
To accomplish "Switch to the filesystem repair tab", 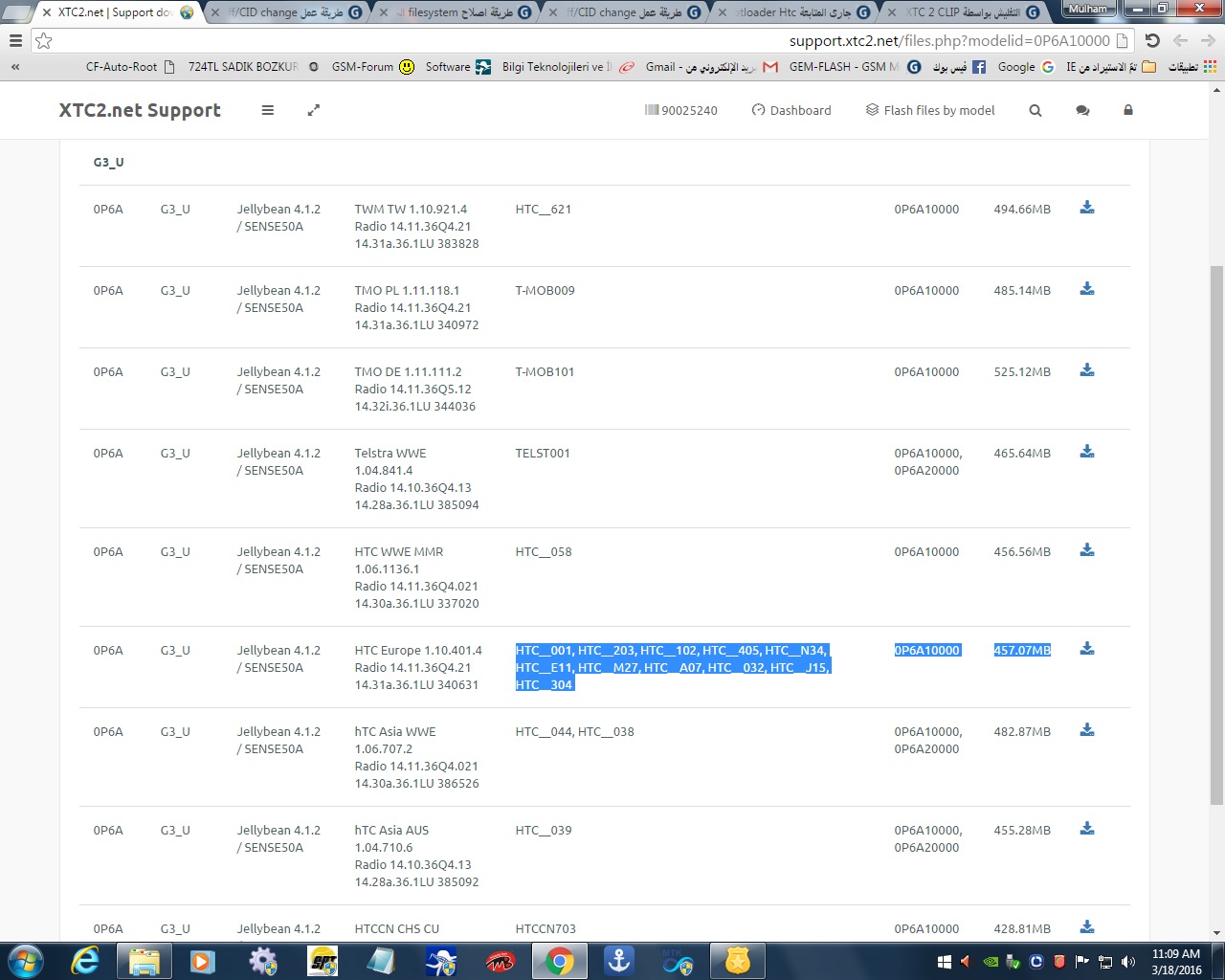I will click(x=459, y=12).
